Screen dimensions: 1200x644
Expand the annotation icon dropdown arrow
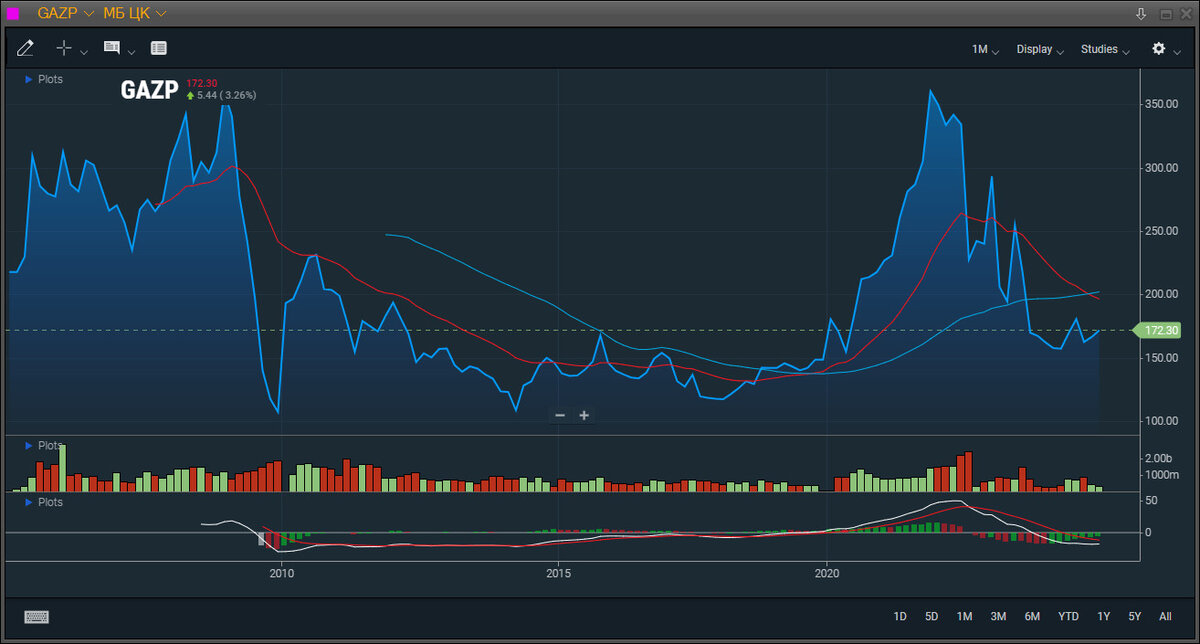pyautogui.click(x=132, y=51)
